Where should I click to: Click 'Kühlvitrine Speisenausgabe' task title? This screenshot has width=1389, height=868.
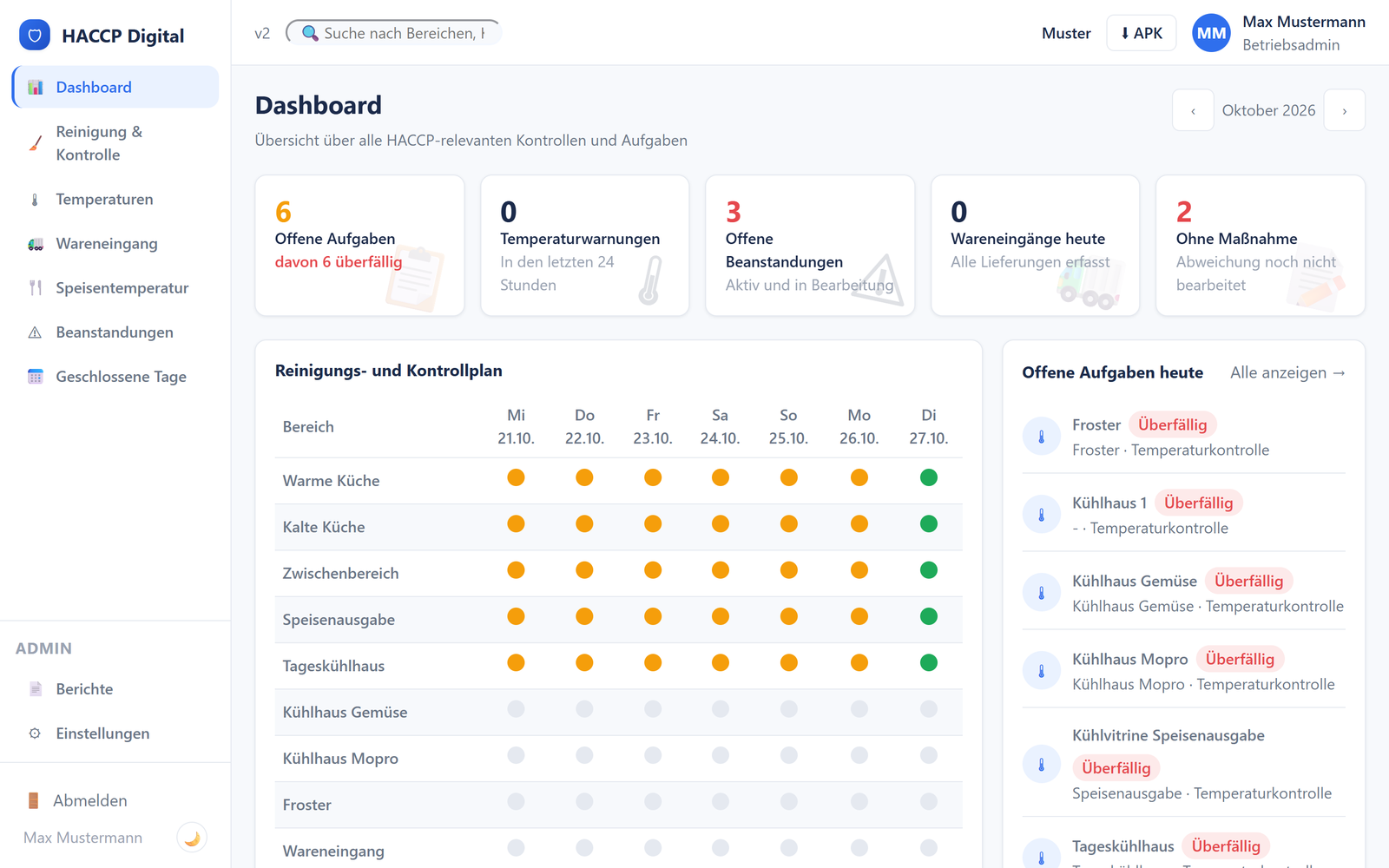1168,735
